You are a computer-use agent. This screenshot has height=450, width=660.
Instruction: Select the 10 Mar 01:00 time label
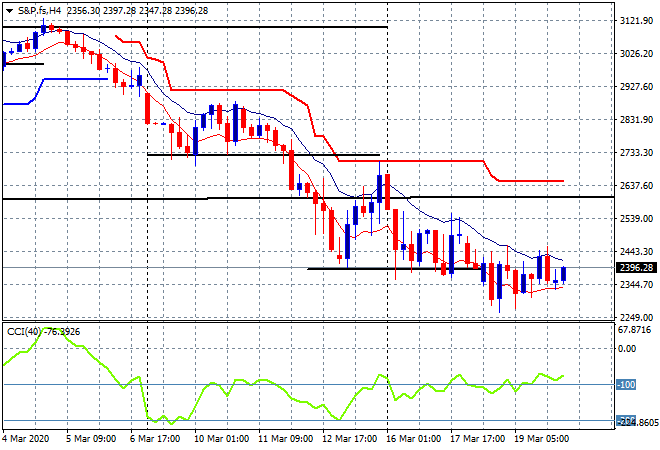click(x=221, y=439)
